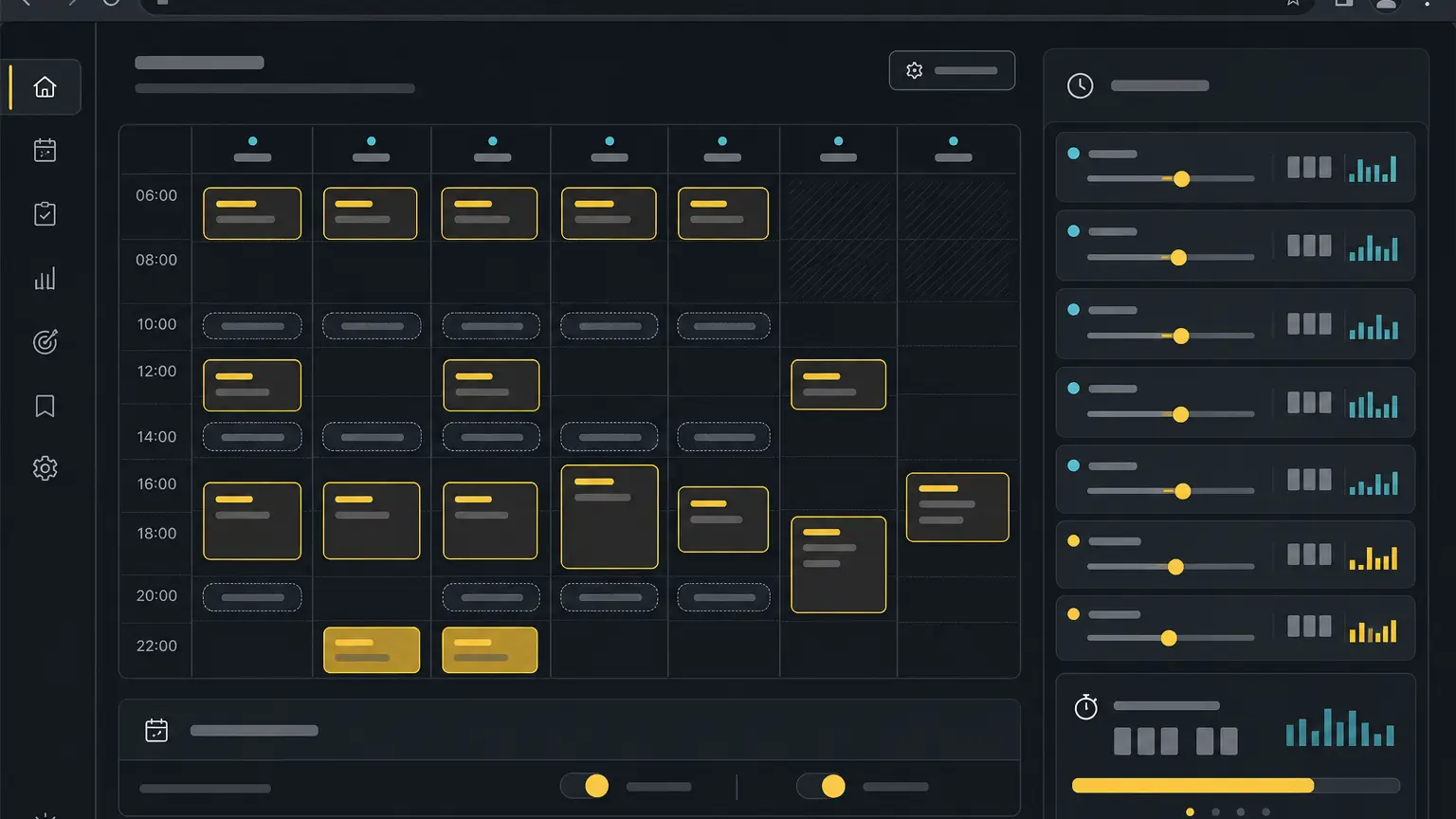Select the target goals icon in sidebar

(x=45, y=342)
